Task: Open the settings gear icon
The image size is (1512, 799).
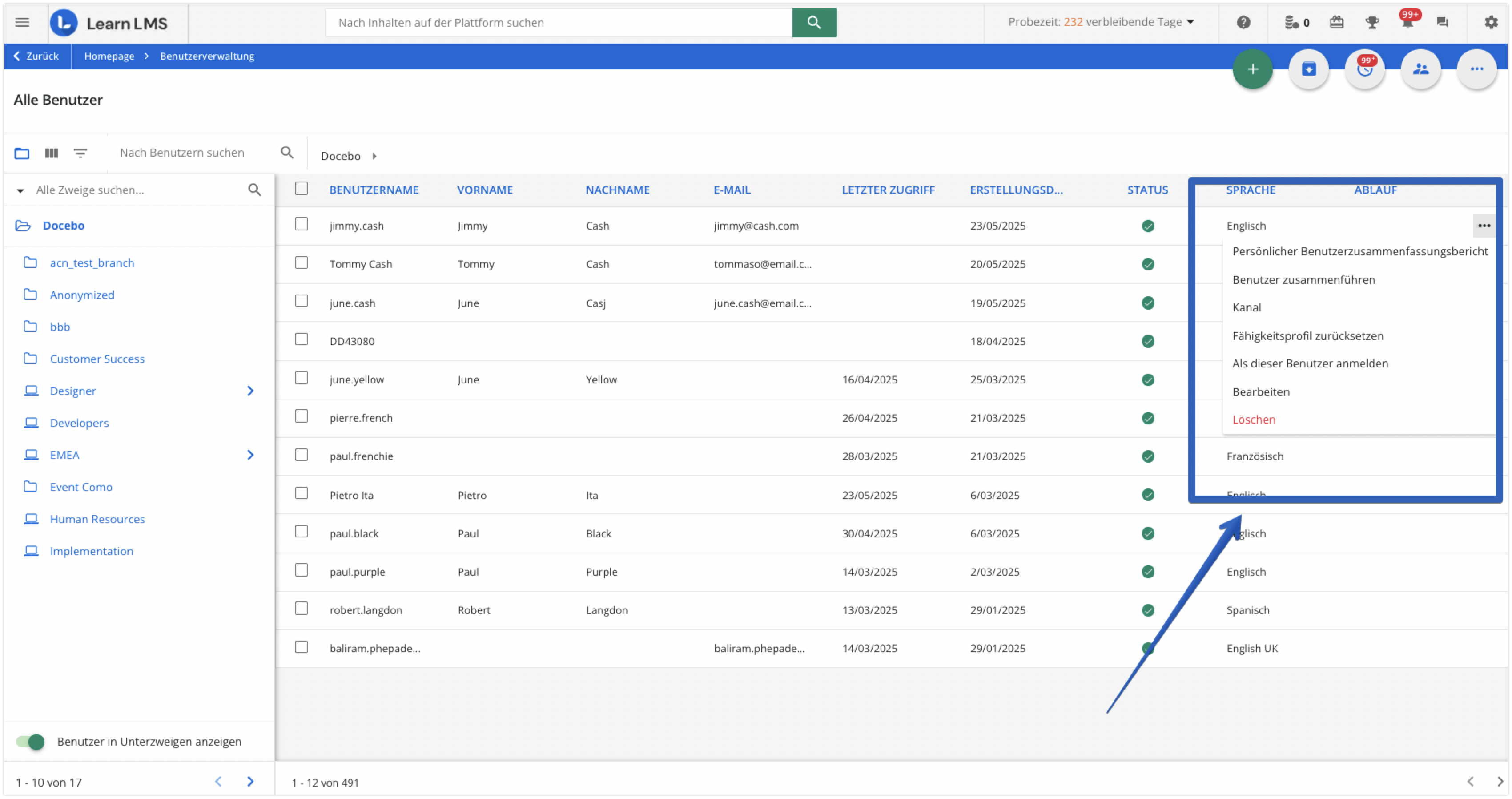Action: tap(1491, 22)
